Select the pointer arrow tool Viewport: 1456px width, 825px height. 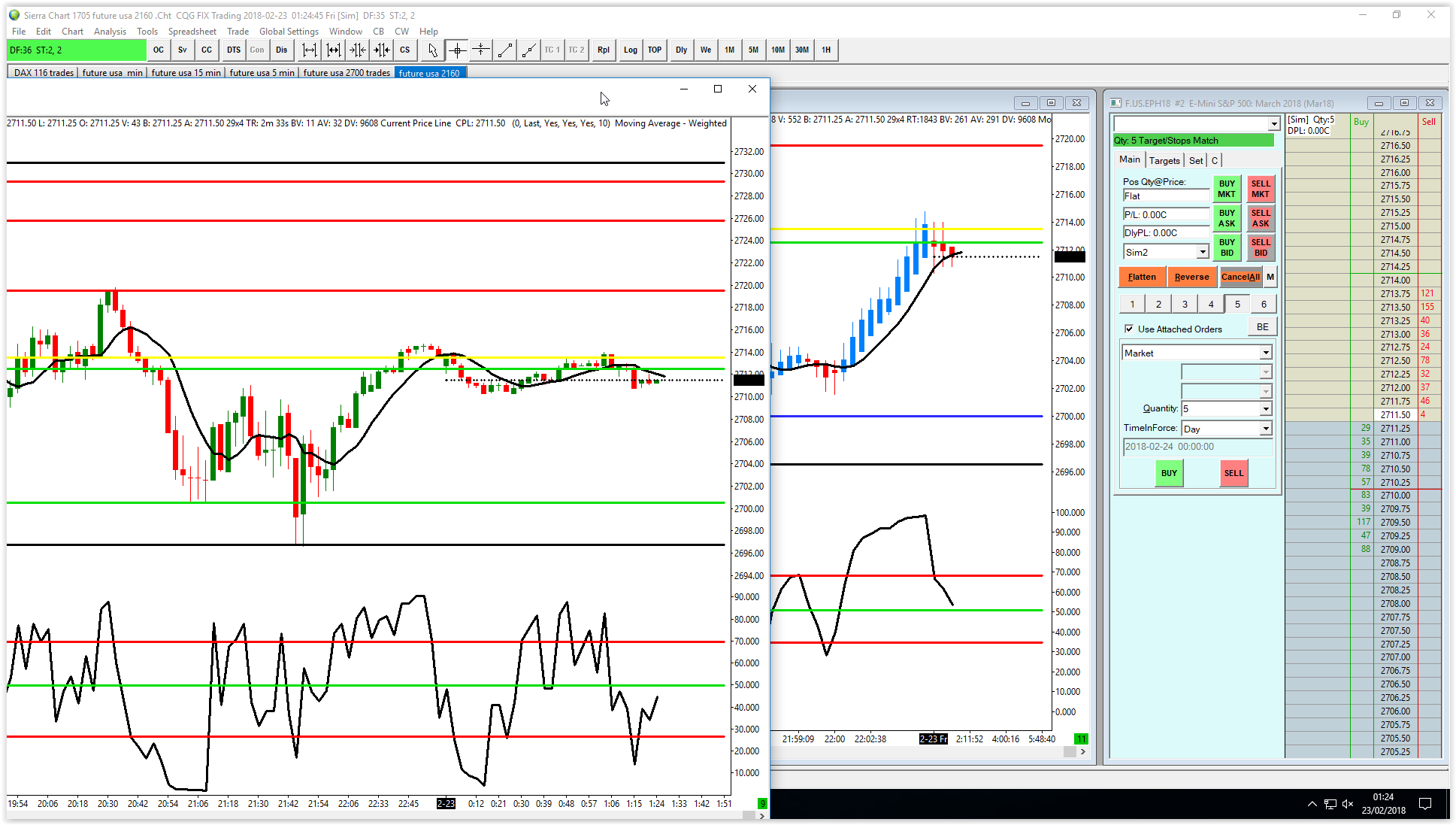coord(432,50)
